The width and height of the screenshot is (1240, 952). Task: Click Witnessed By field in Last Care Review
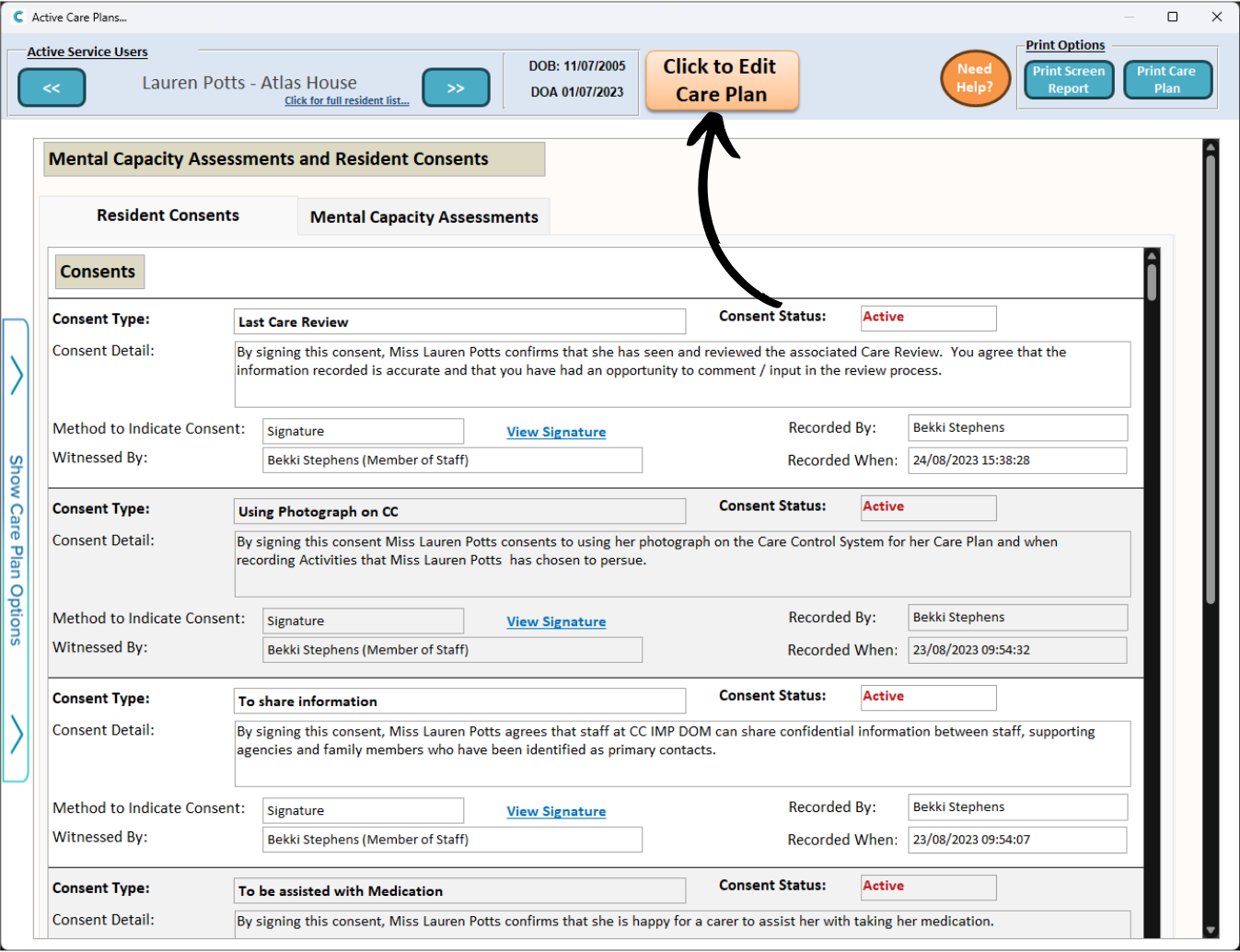click(452, 459)
